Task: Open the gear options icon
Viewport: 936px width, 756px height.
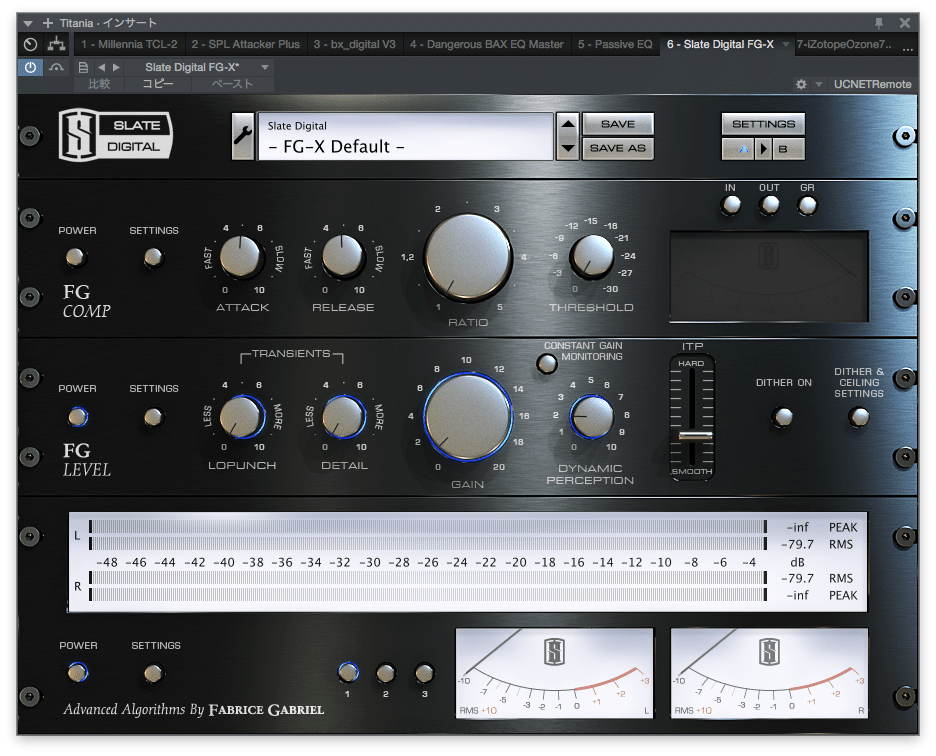Action: coord(801,84)
